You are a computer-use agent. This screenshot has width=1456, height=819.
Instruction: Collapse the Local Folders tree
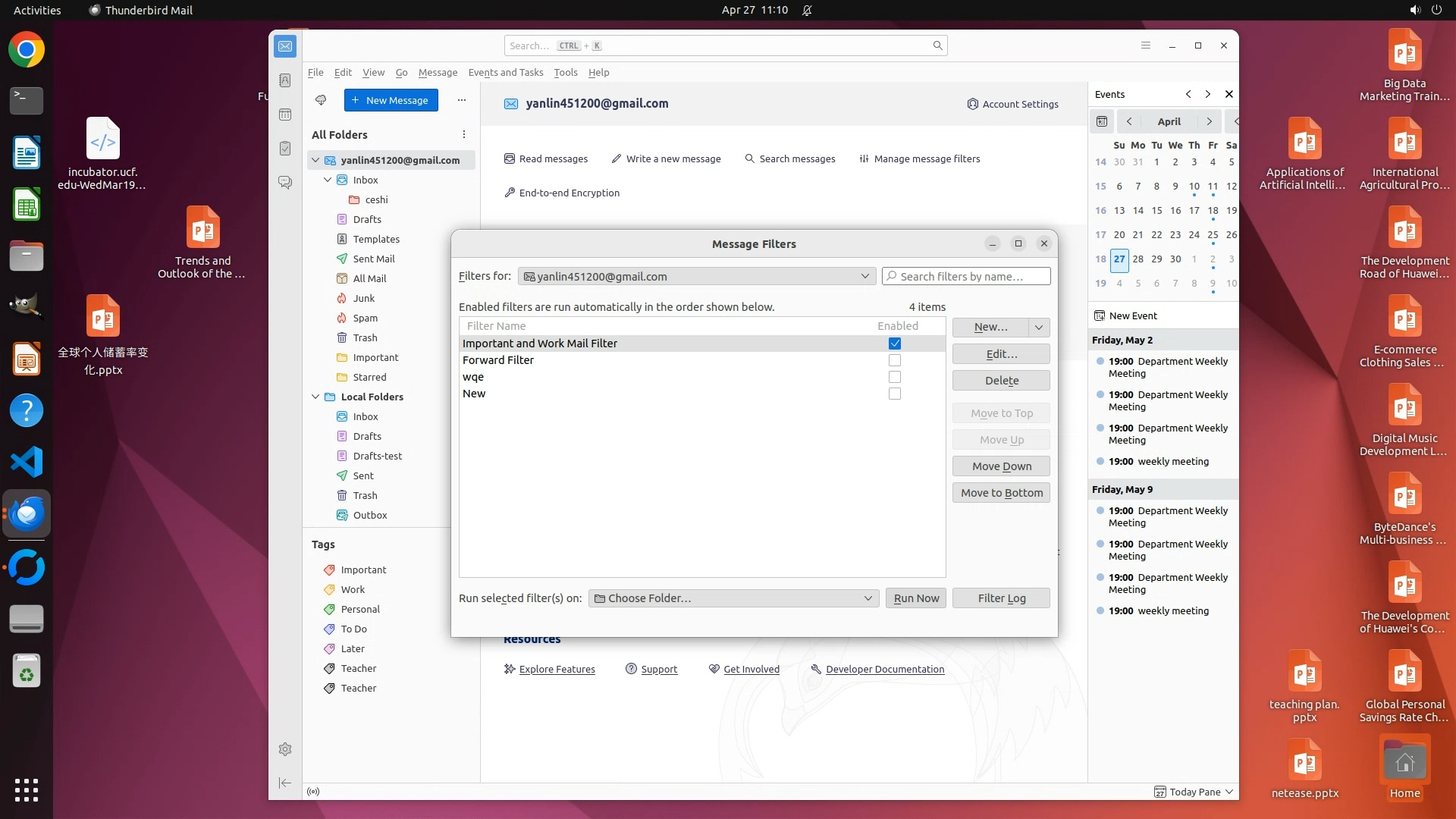click(x=315, y=397)
